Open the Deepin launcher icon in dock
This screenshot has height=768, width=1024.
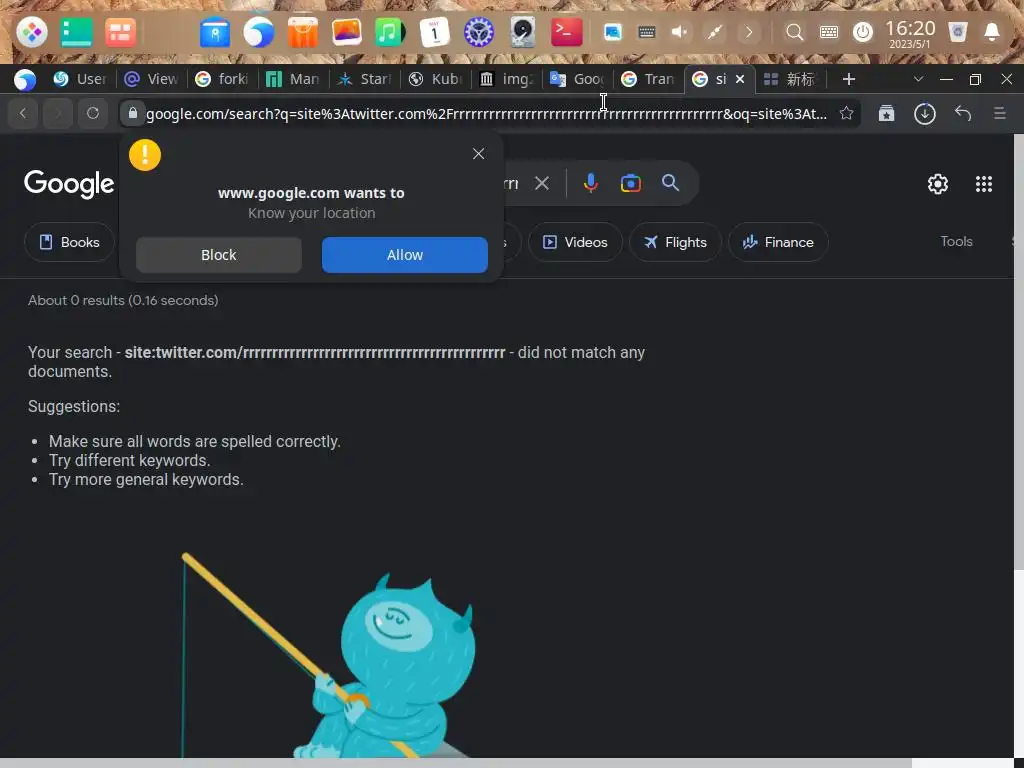pyautogui.click(x=31, y=32)
